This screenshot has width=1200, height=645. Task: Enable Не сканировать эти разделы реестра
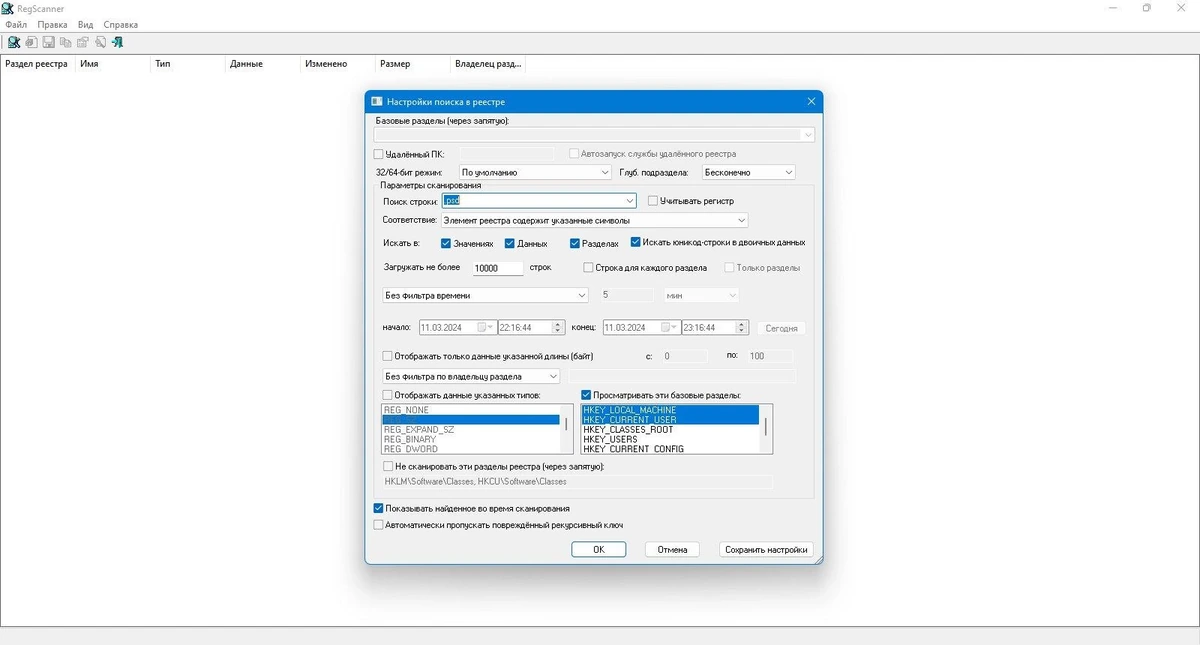[x=388, y=466]
